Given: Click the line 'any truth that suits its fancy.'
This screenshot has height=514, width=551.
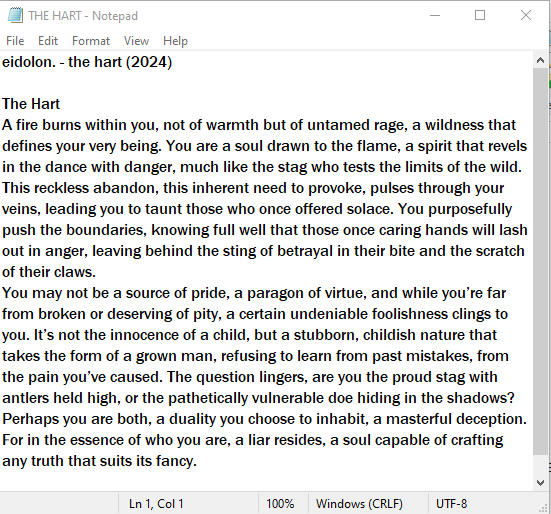Looking at the screenshot, I should point(99,461).
